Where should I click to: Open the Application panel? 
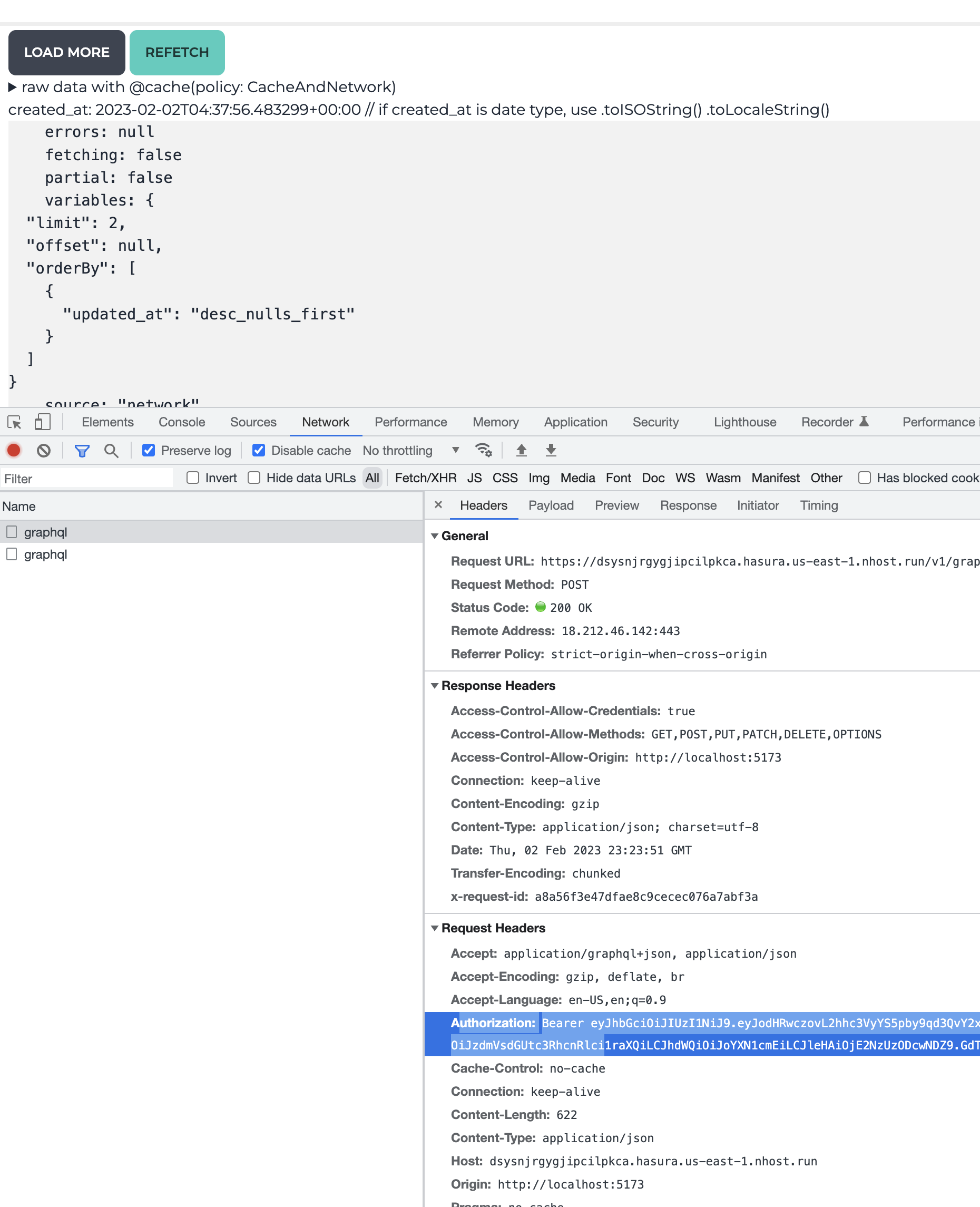coord(576,422)
